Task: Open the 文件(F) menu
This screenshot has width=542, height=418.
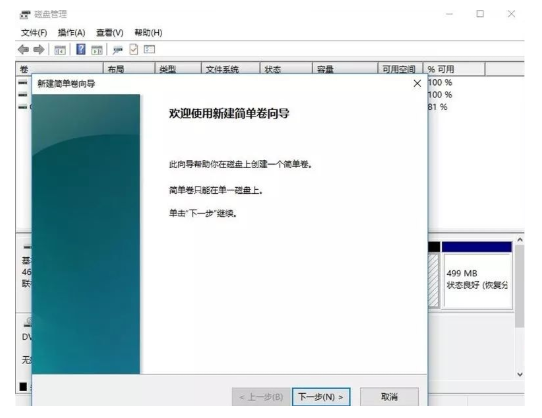Action: pos(34,32)
